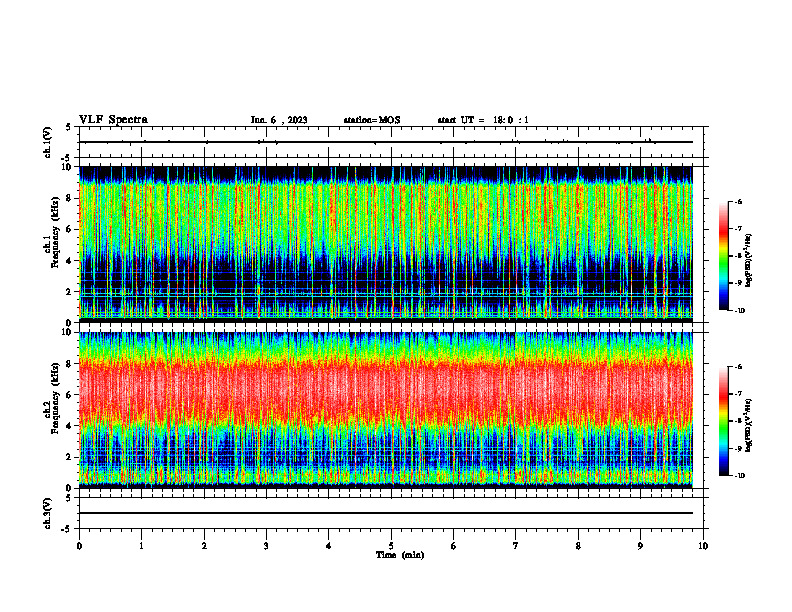The image size is (792, 612).
Task: Click time axis tick label "9"
Action: coord(640,546)
